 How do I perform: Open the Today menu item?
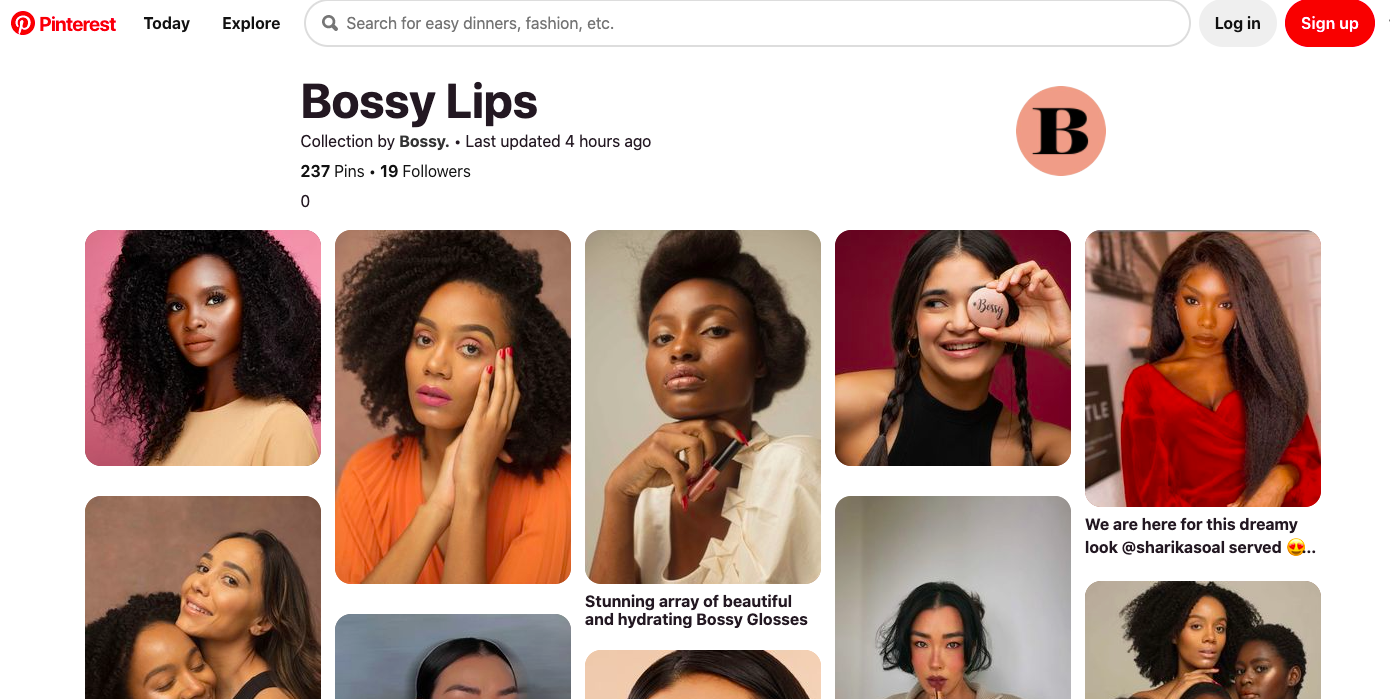[166, 24]
